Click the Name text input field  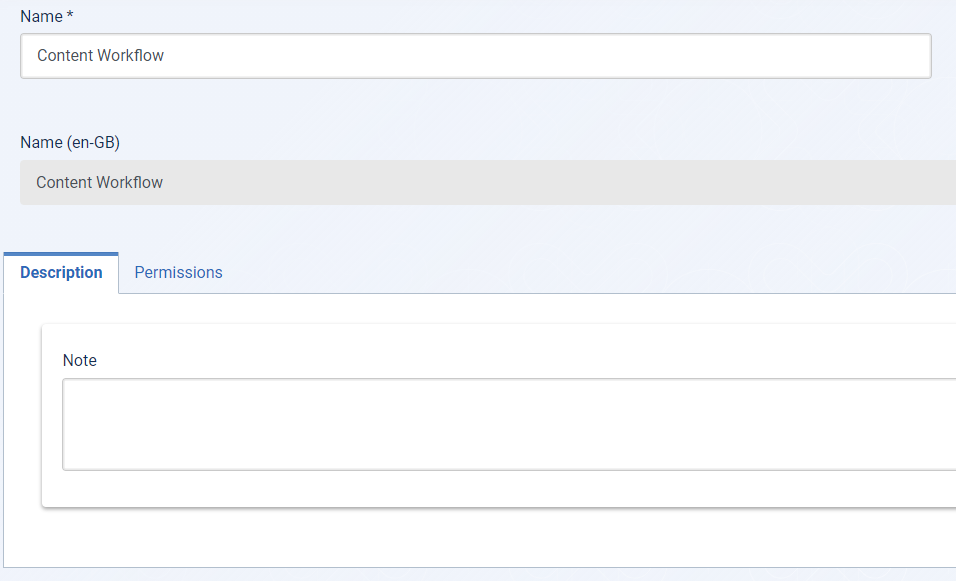pos(475,56)
